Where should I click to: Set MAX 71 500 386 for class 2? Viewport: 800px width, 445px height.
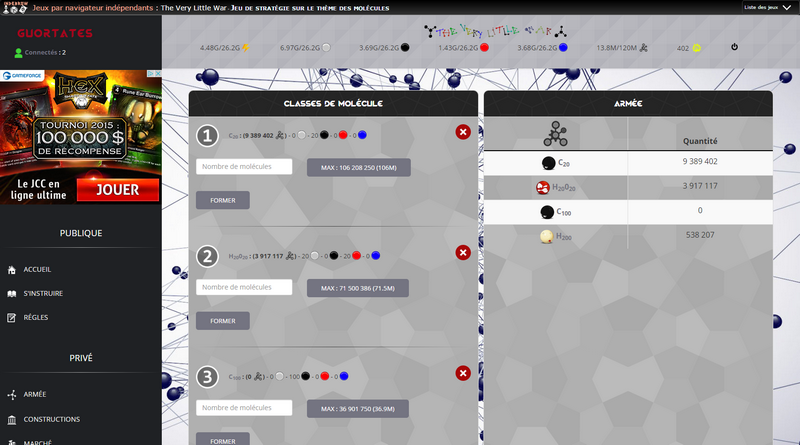click(x=358, y=288)
